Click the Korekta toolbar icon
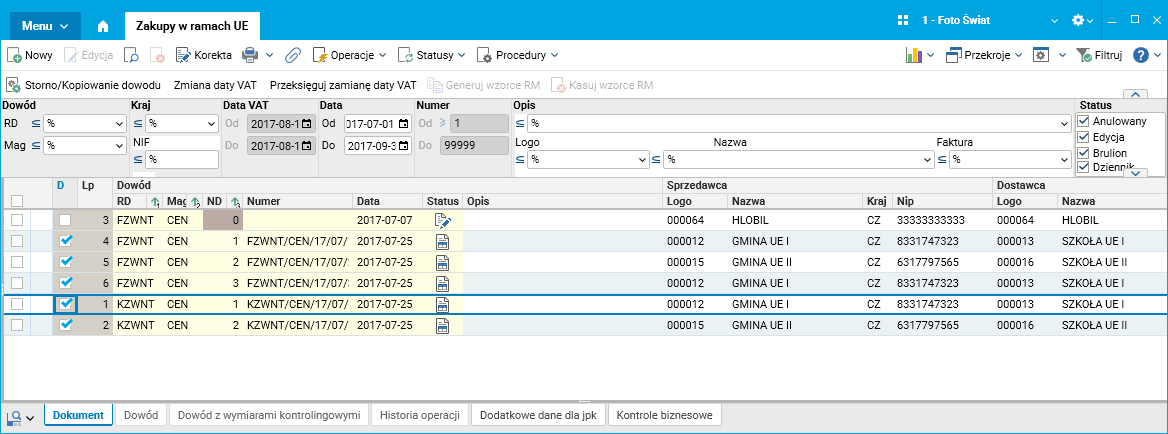This screenshot has width=1168, height=434. (x=183, y=55)
